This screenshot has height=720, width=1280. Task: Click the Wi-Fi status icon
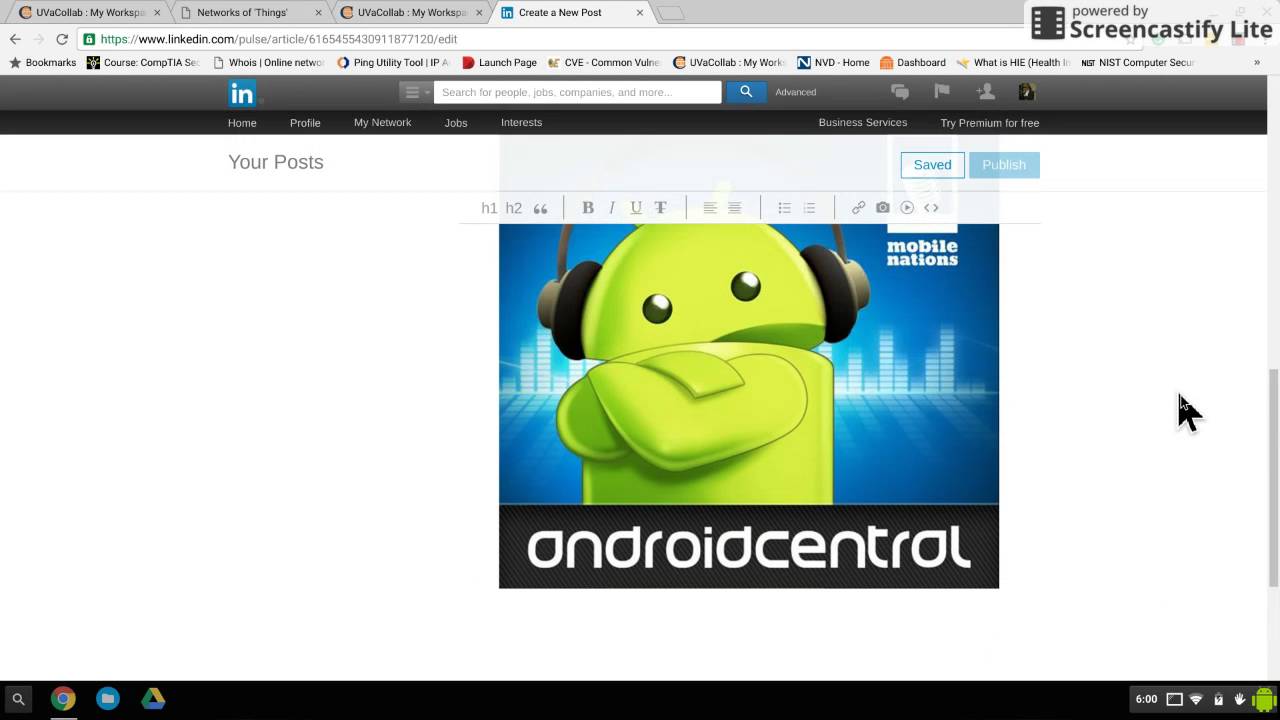click(1196, 699)
